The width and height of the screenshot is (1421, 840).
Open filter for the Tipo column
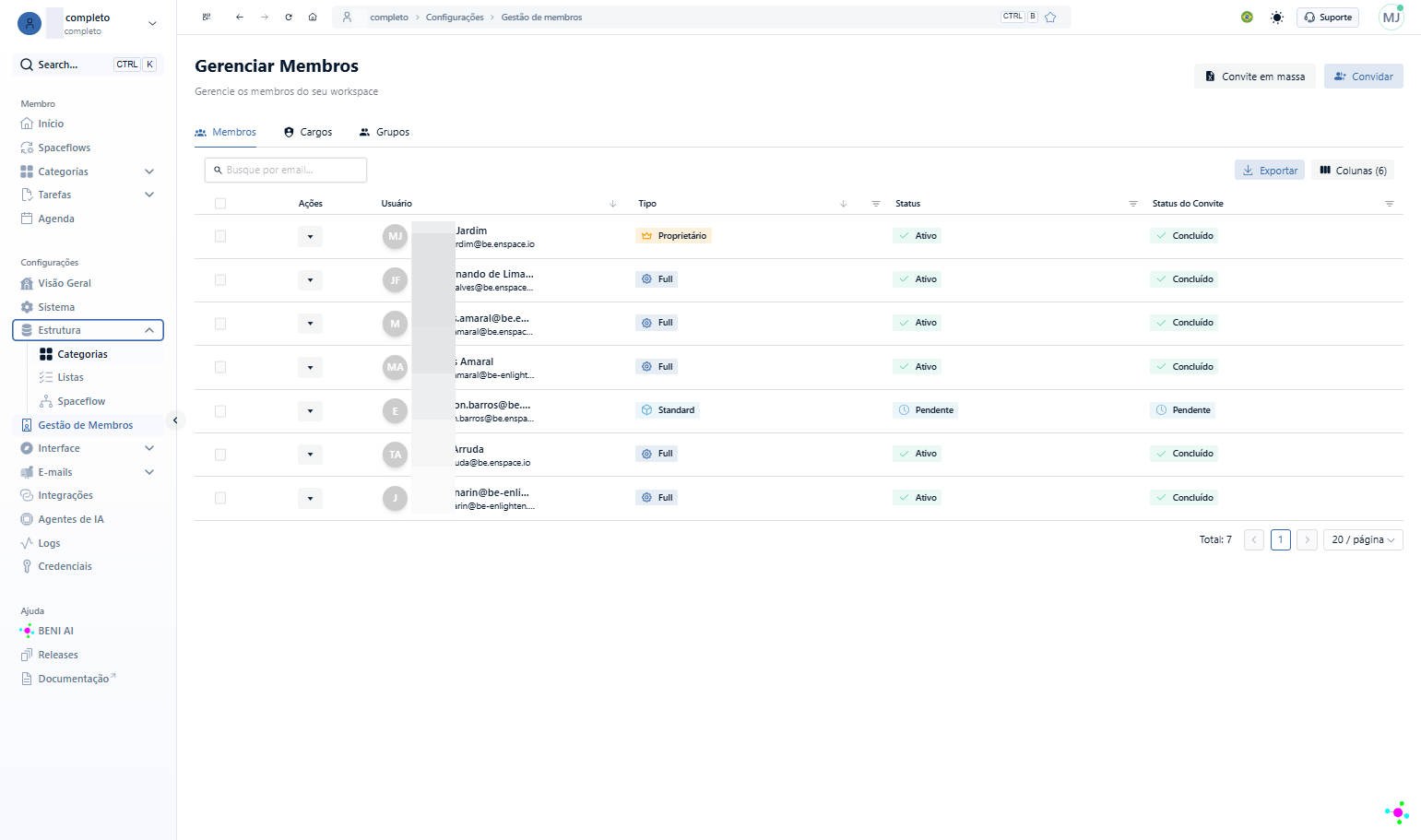click(x=876, y=204)
